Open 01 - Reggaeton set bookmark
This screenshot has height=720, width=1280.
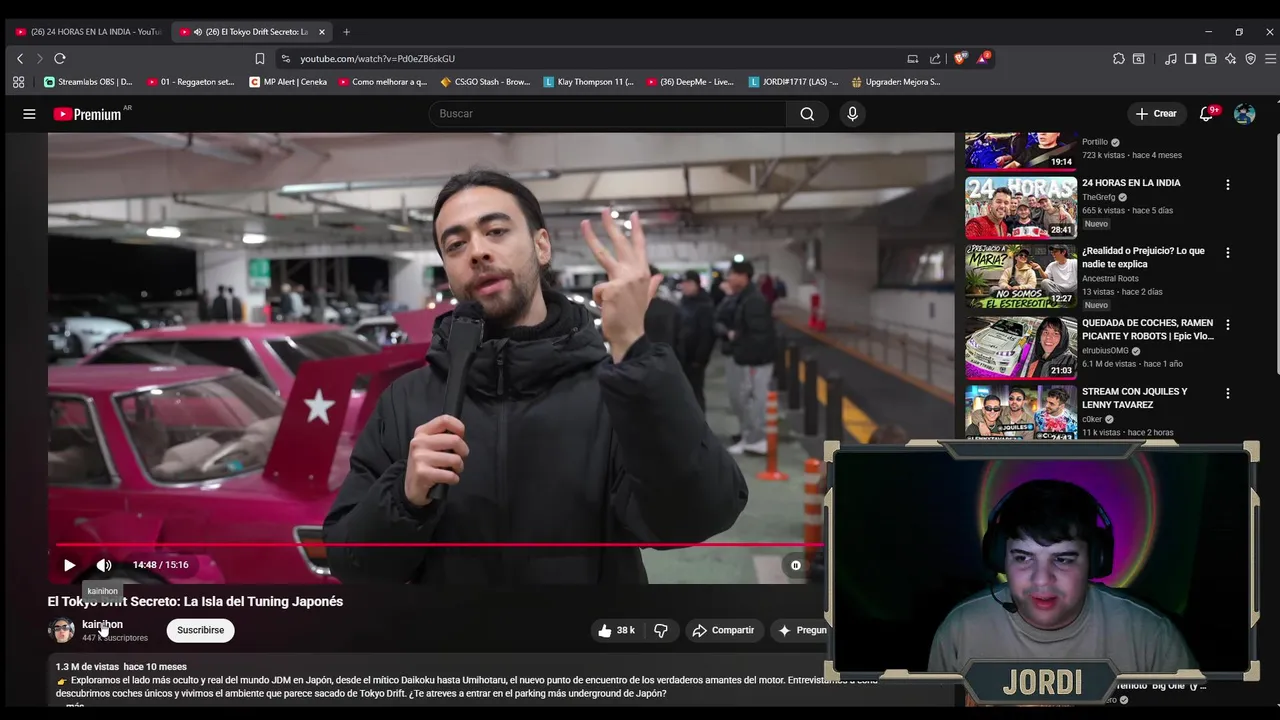tap(190, 82)
